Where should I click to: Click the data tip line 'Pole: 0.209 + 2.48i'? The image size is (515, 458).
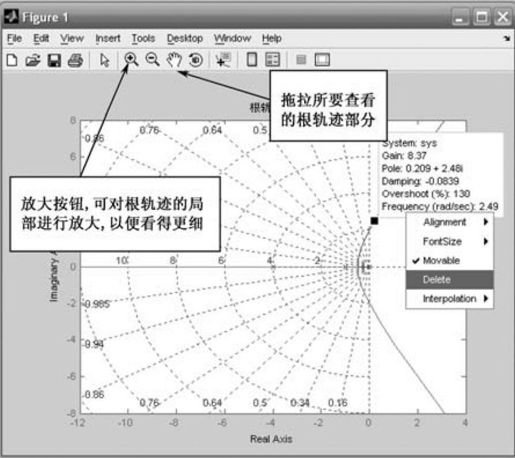422,168
